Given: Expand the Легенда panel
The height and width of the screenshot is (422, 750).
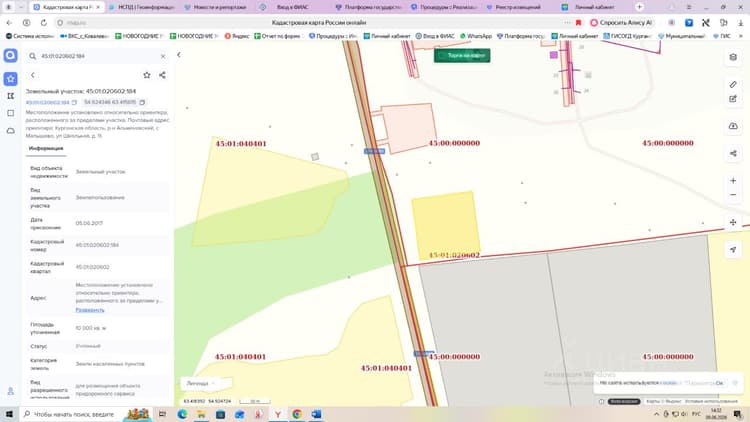Looking at the screenshot, I should (x=201, y=383).
